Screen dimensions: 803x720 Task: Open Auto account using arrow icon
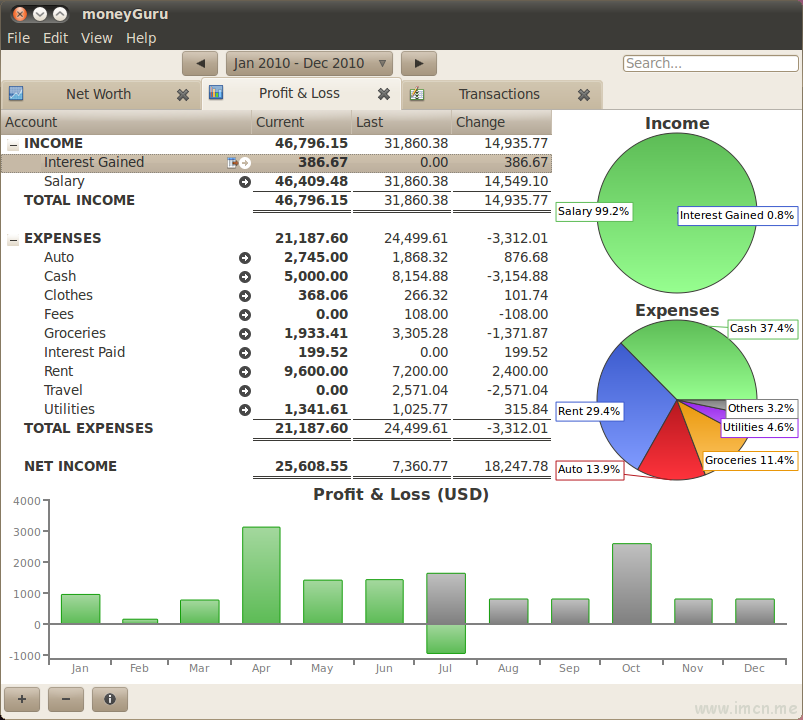pyautogui.click(x=245, y=258)
